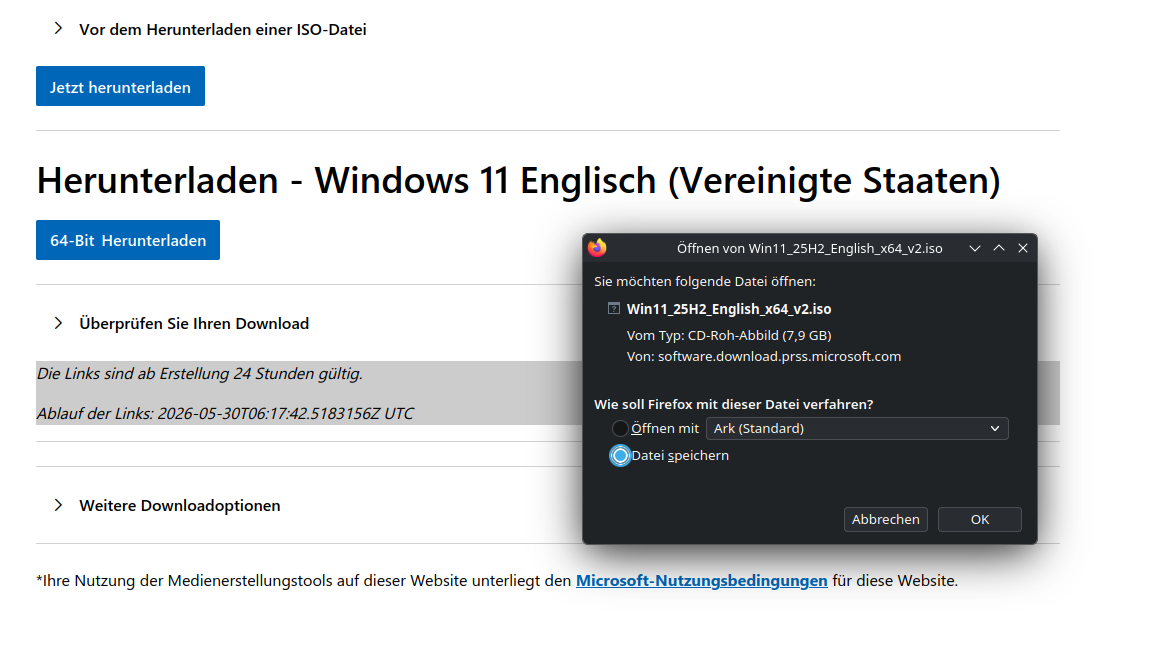
Task: Click chevron beside Weitere Downloadoptionen
Action: (58, 505)
